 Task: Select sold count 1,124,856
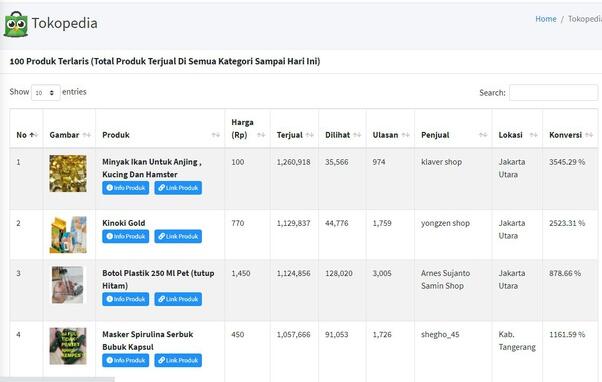(x=293, y=273)
